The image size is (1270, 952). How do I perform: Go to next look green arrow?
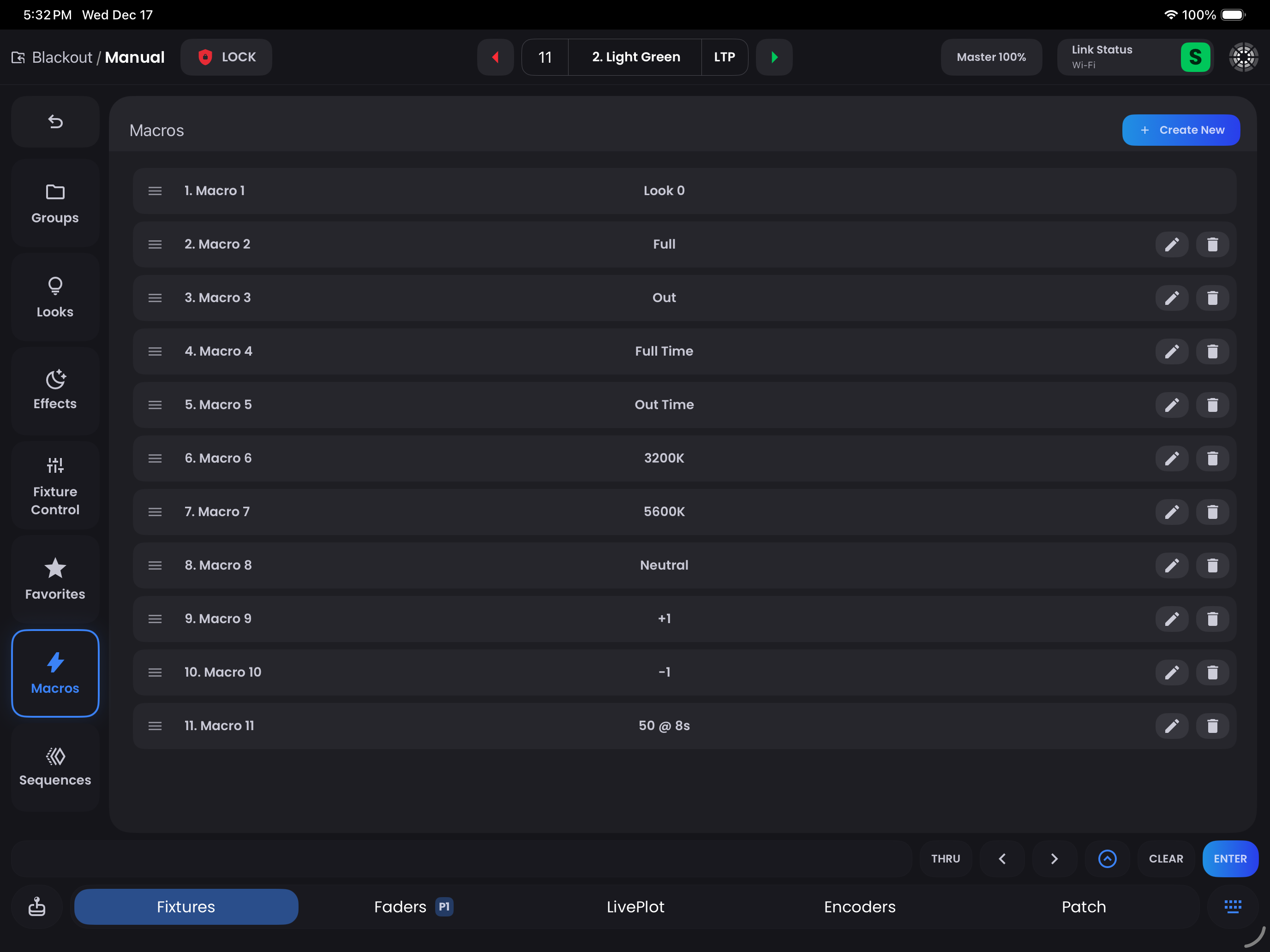[x=774, y=57]
